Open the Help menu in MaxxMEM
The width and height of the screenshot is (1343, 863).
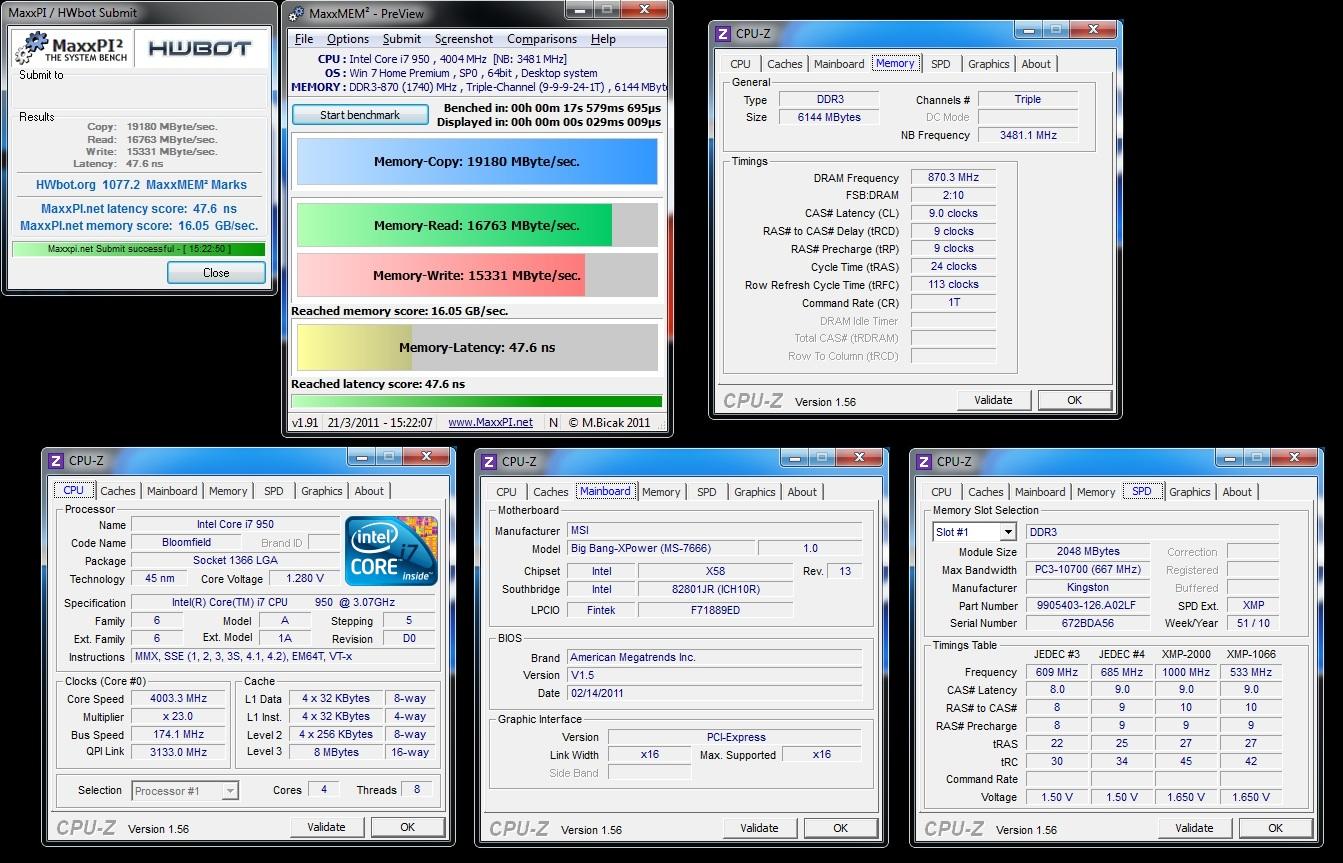603,39
